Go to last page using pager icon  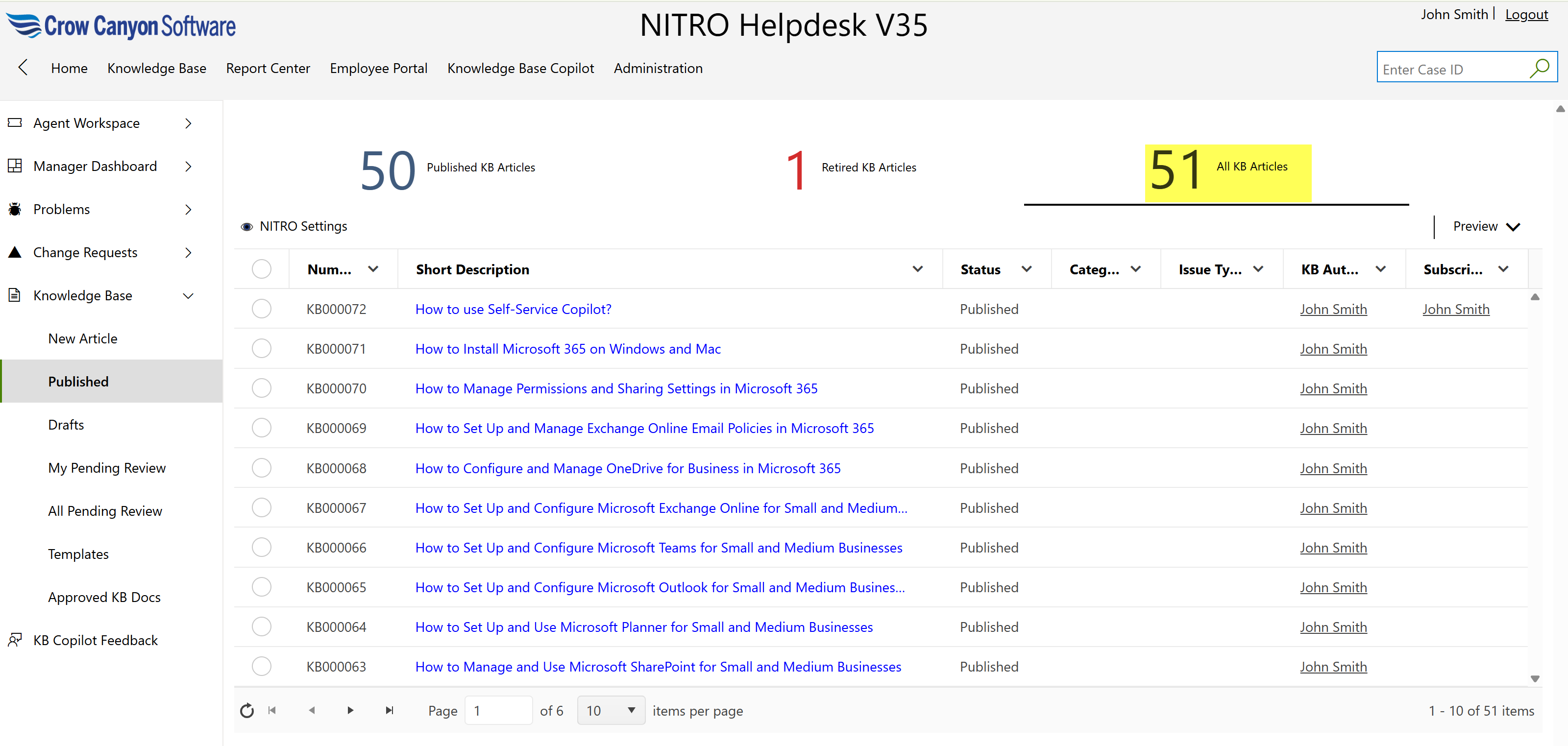[390, 710]
